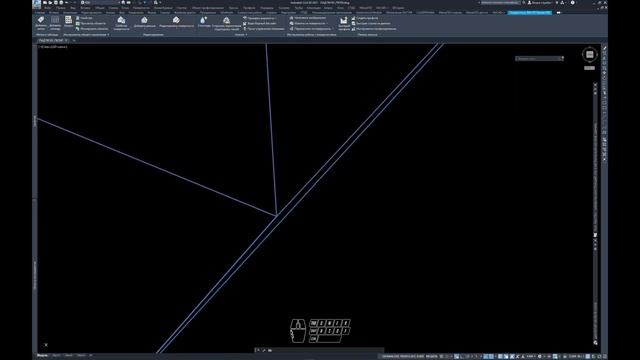
Task: Select the Water Drop analysis tool
Action: coord(203,22)
